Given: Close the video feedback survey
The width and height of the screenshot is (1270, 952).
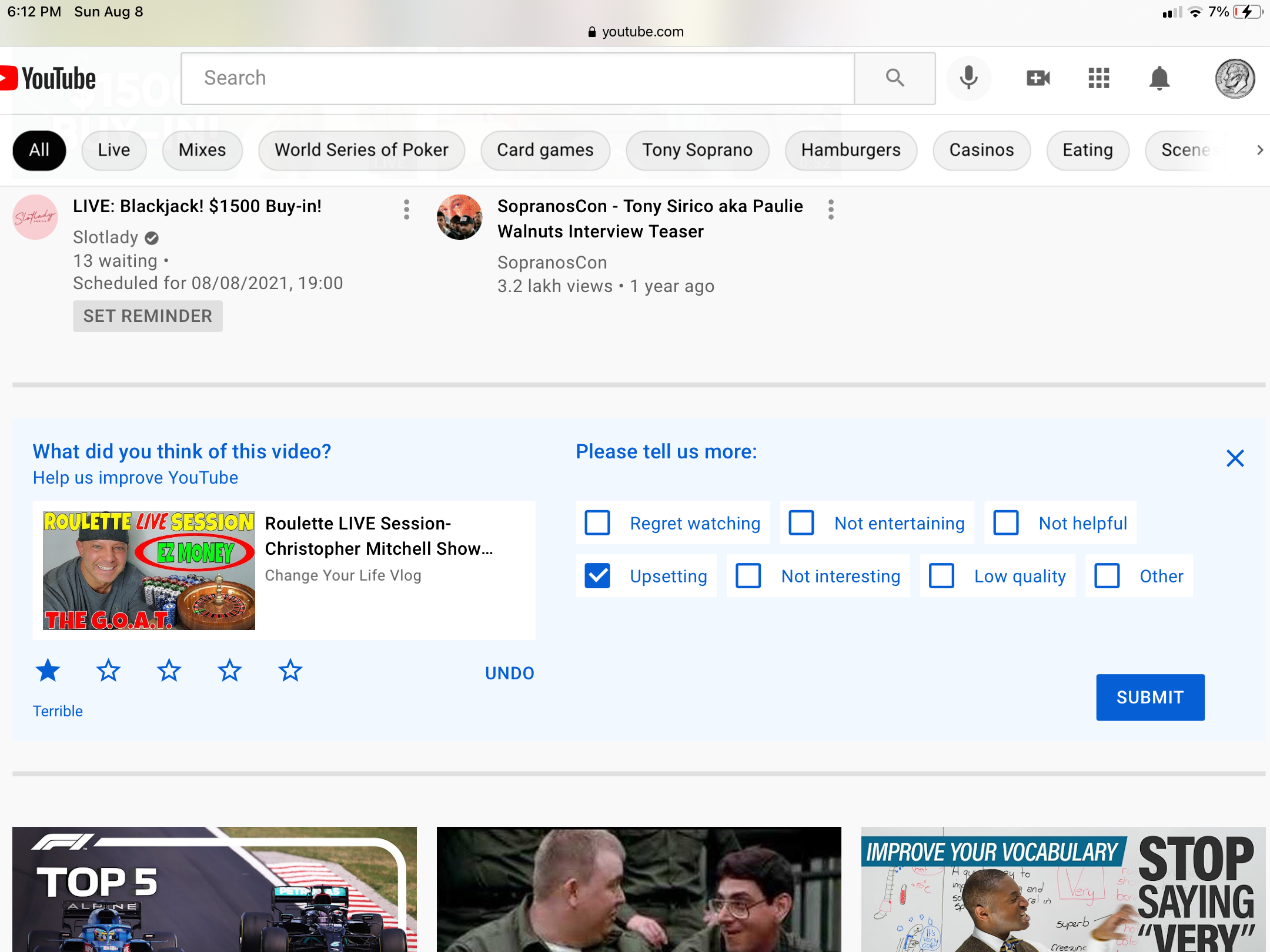Looking at the screenshot, I should 1235,458.
